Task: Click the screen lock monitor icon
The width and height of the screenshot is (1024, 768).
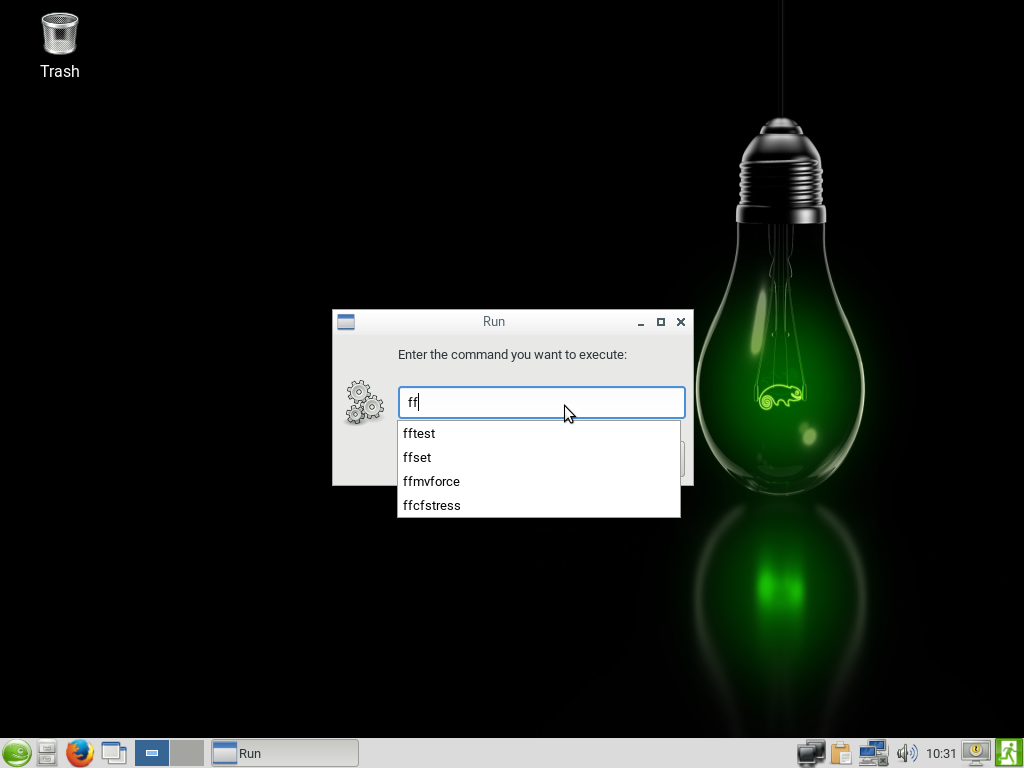Action: tap(976, 753)
